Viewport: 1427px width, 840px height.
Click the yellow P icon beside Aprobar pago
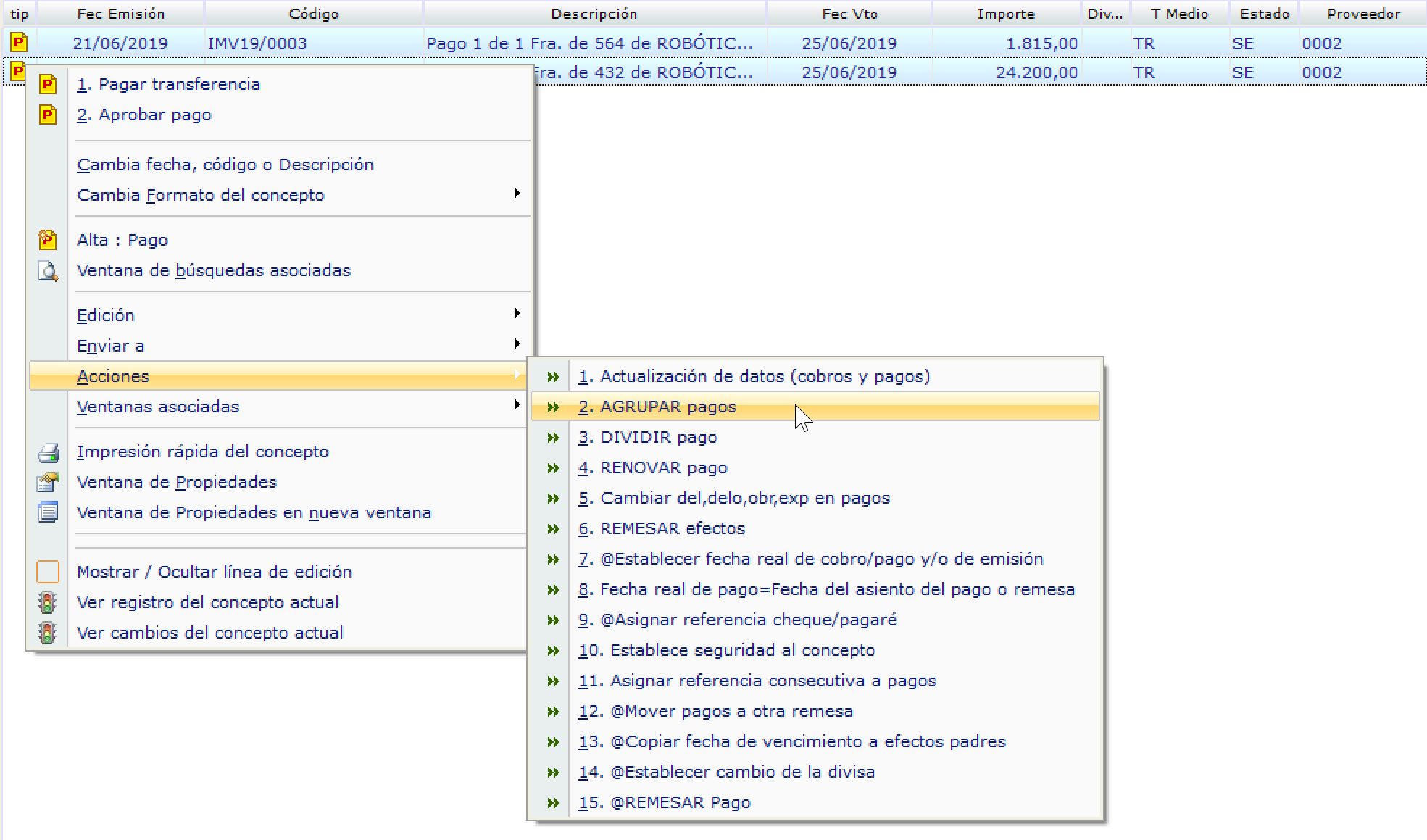48,115
